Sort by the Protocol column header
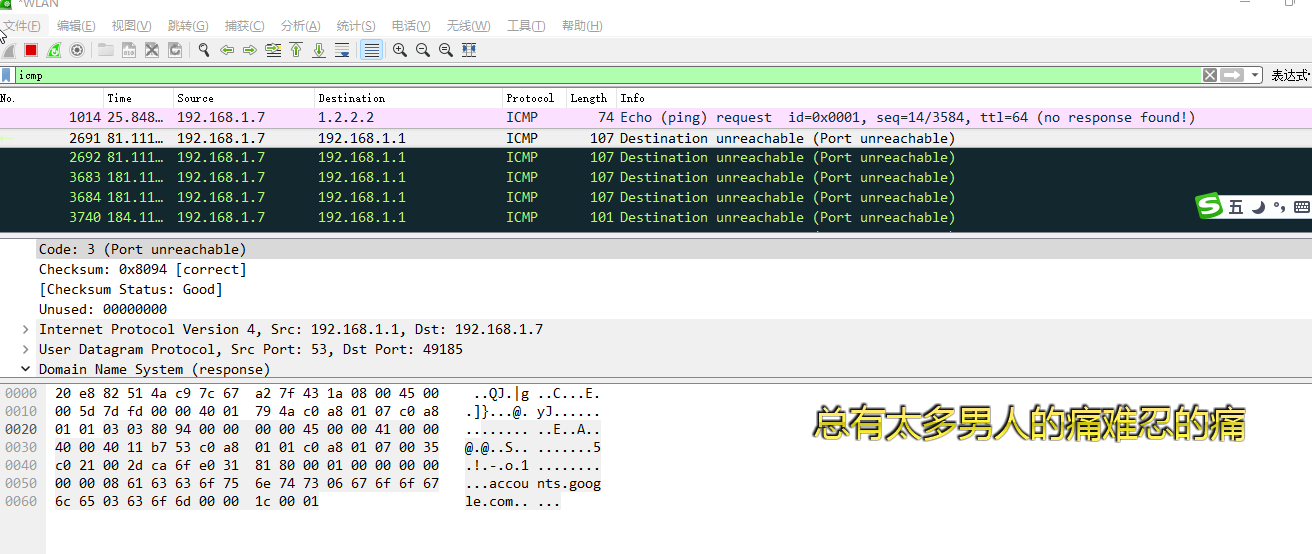This screenshot has width=1312, height=554. click(535, 98)
